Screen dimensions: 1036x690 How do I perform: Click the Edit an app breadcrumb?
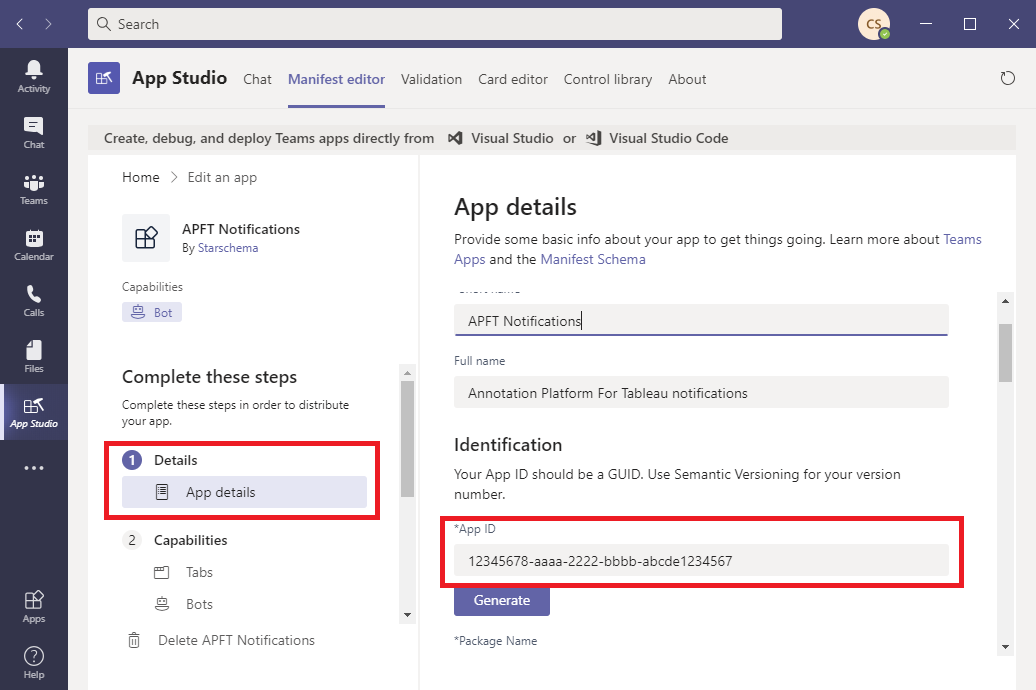tap(222, 177)
